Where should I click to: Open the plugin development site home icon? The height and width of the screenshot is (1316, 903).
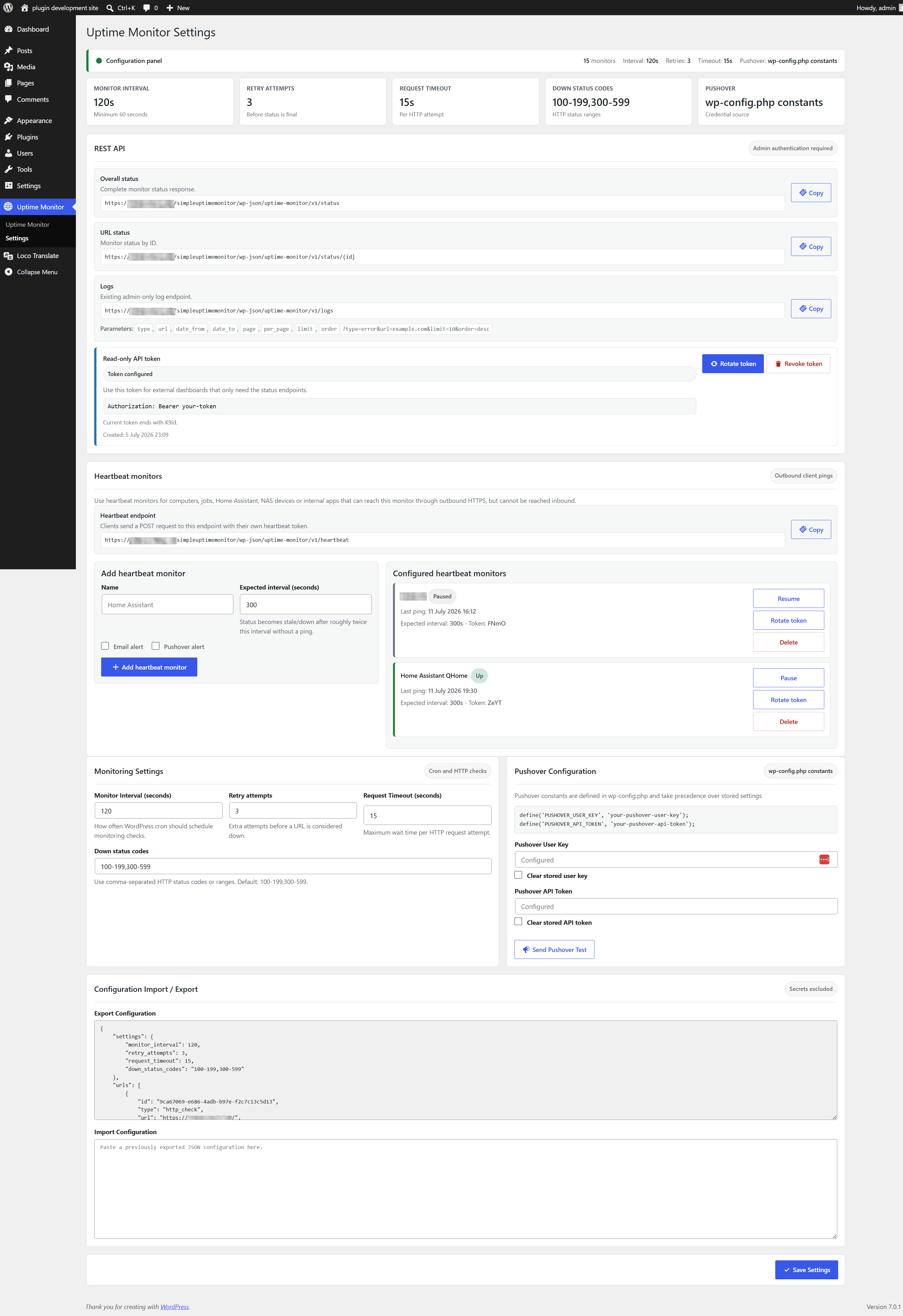pos(24,8)
